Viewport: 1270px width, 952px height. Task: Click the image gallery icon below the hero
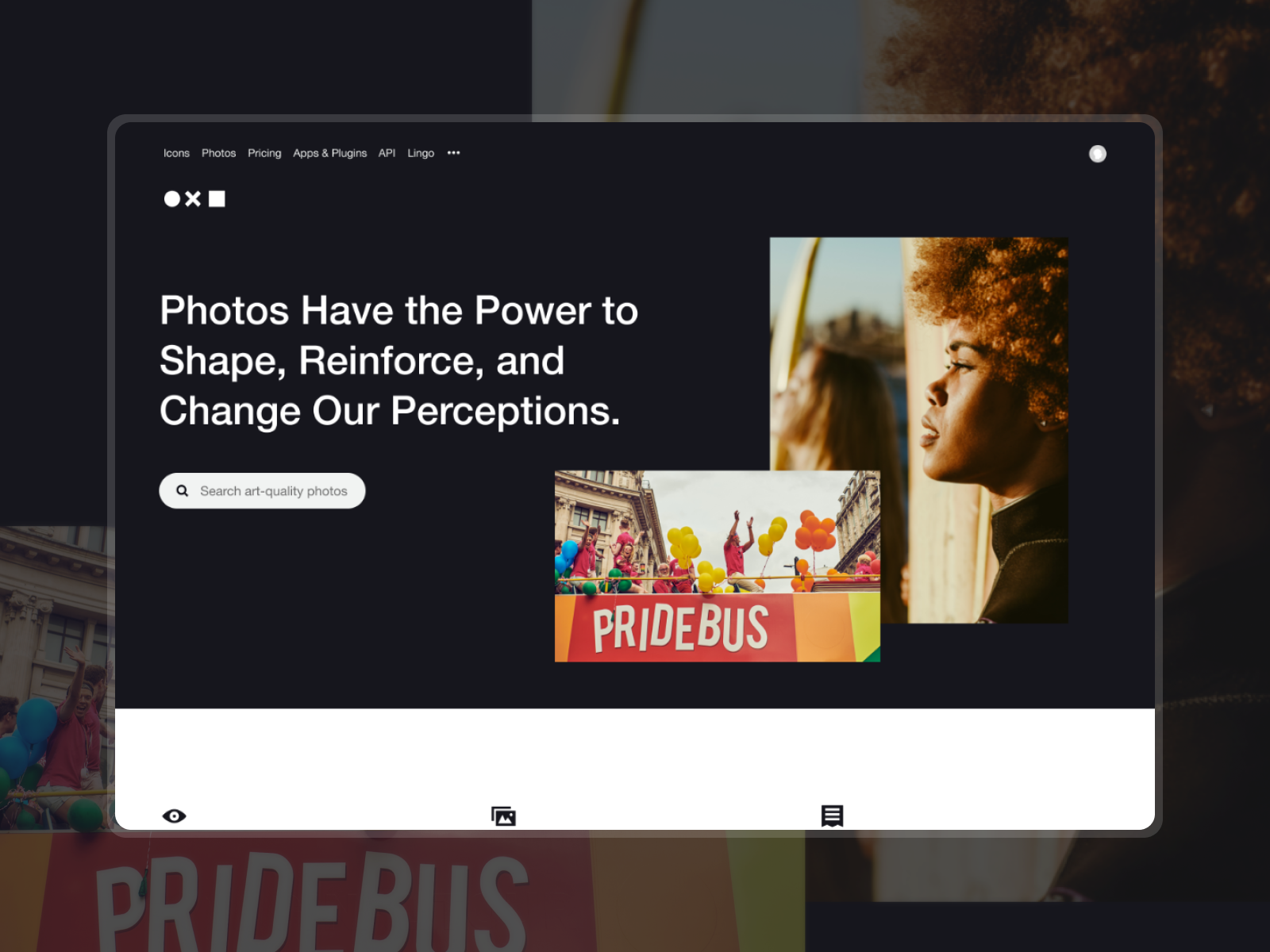tap(503, 816)
